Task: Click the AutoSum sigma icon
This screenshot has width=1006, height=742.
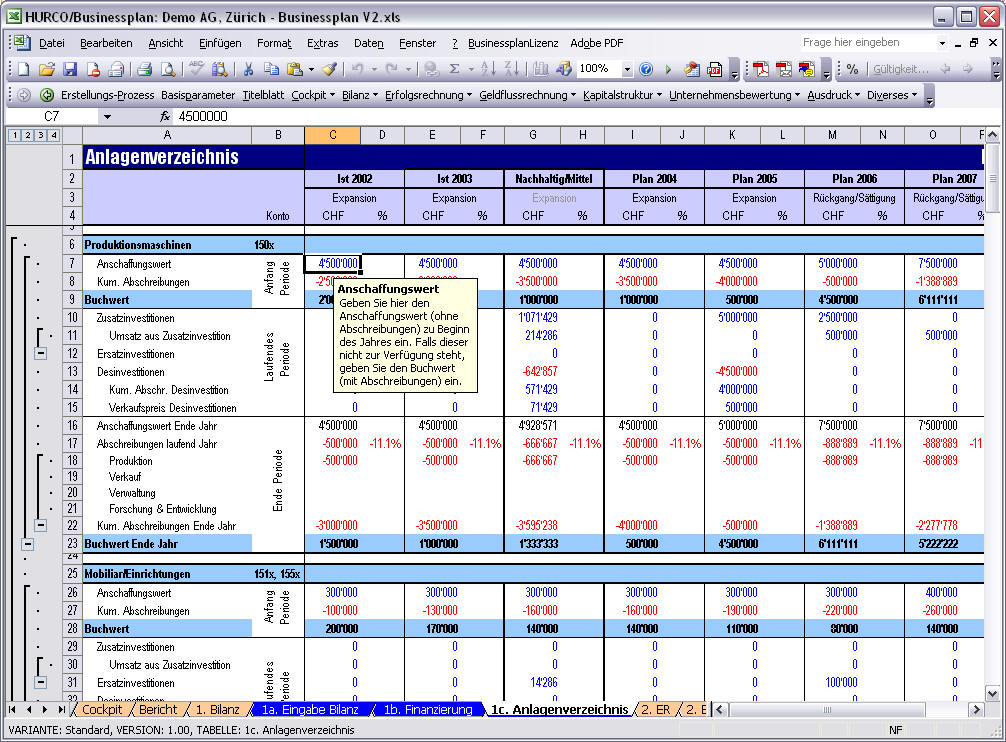Action: [454, 69]
